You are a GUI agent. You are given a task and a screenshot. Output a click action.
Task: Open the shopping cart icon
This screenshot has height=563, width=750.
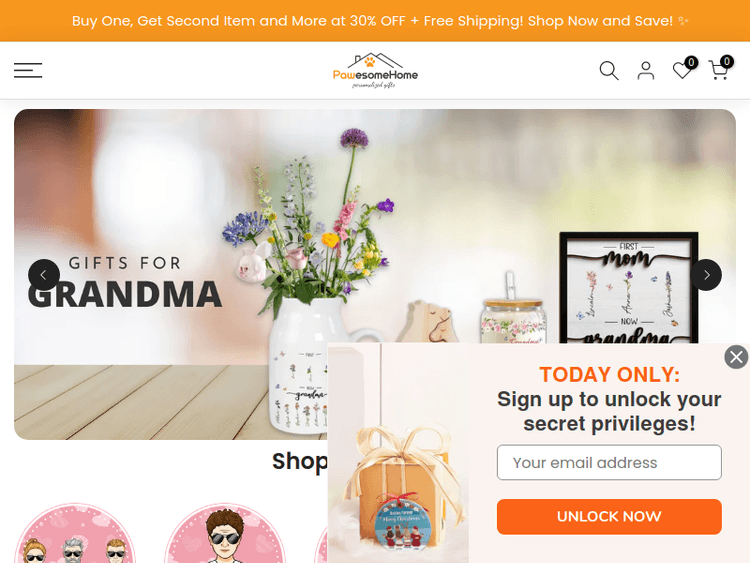718,71
